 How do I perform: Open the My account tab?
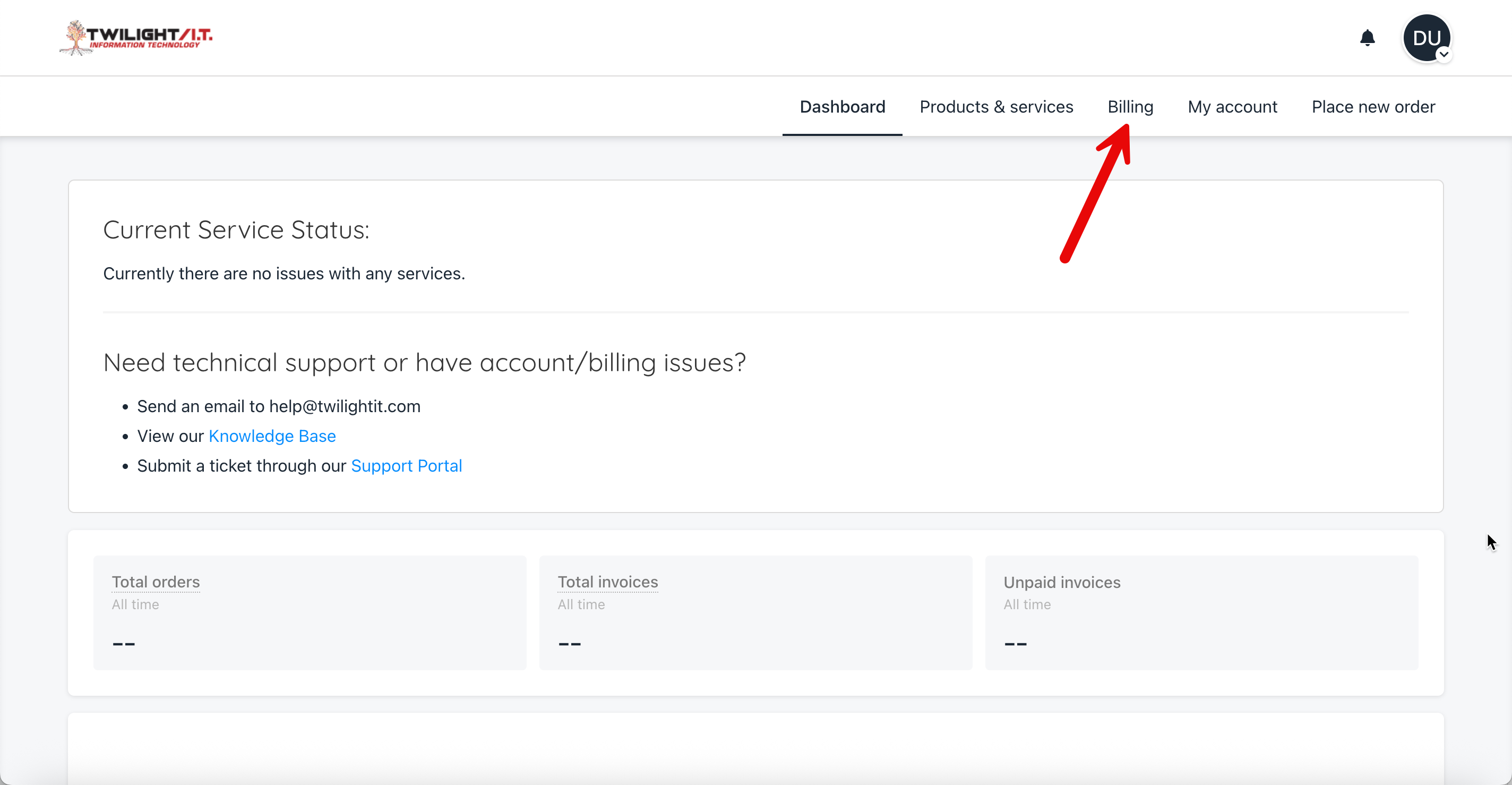[1232, 107]
